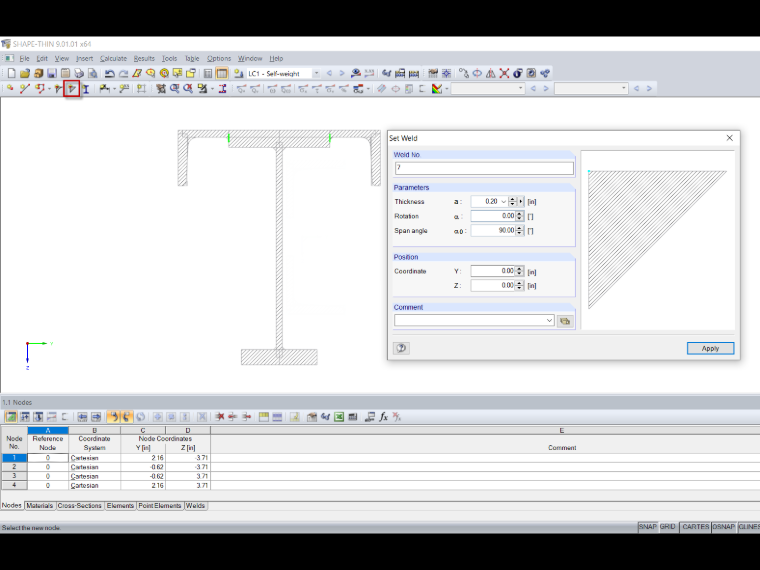This screenshot has height=570, width=760.
Task: Click the Reference Node cell of row 1
Action: pos(48,458)
